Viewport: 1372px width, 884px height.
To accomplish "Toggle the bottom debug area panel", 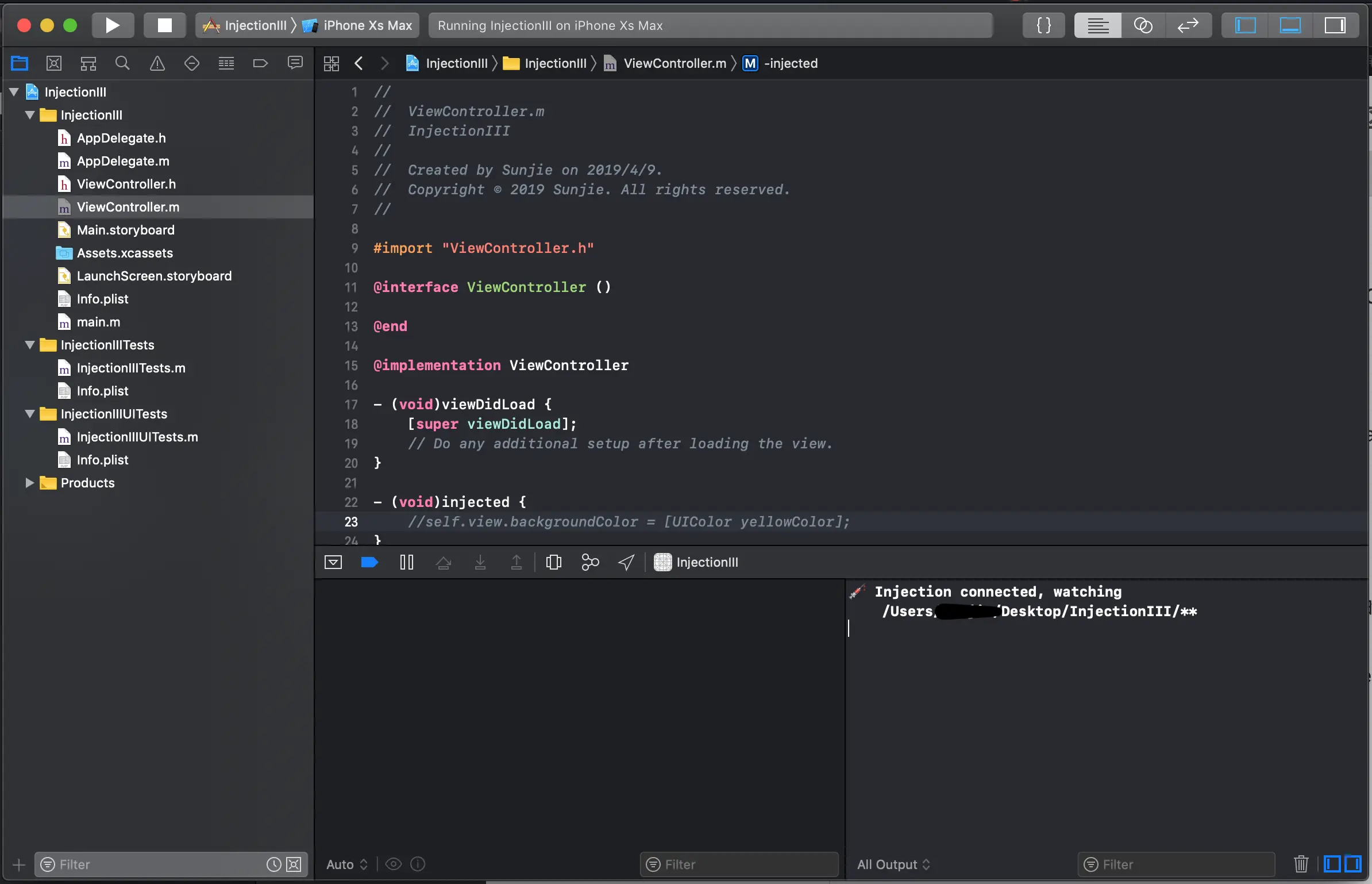I will pyautogui.click(x=1290, y=25).
